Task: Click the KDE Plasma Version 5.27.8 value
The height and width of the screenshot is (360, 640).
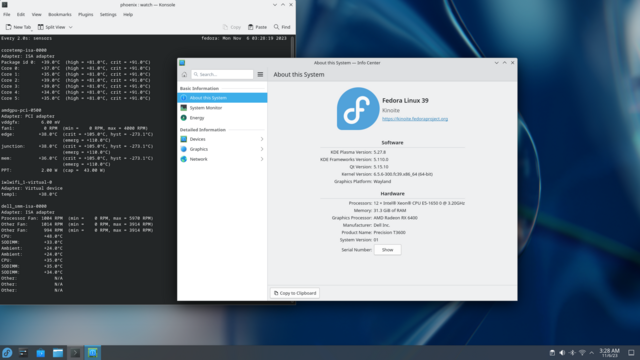Action: [x=380, y=152]
